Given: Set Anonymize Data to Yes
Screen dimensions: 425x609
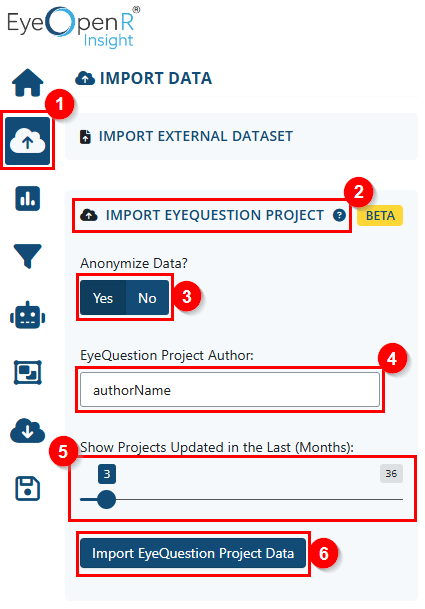Looking at the screenshot, I should click(103, 298).
